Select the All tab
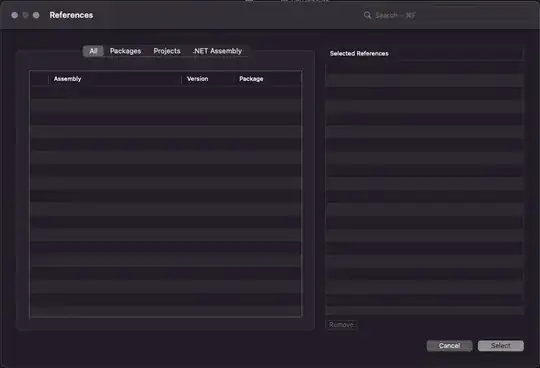Screen dimensions: 540x368 (x=93, y=51)
